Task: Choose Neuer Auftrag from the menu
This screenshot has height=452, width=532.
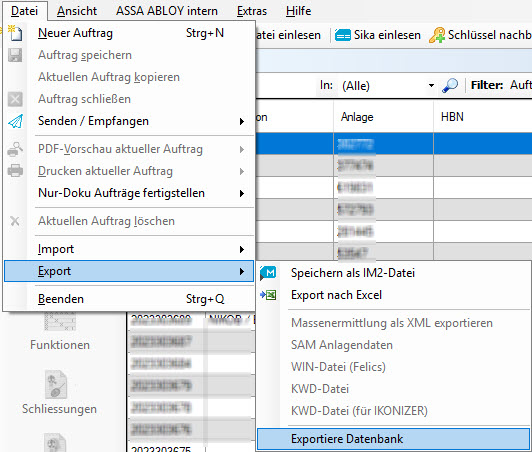Action: coord(129,33)
